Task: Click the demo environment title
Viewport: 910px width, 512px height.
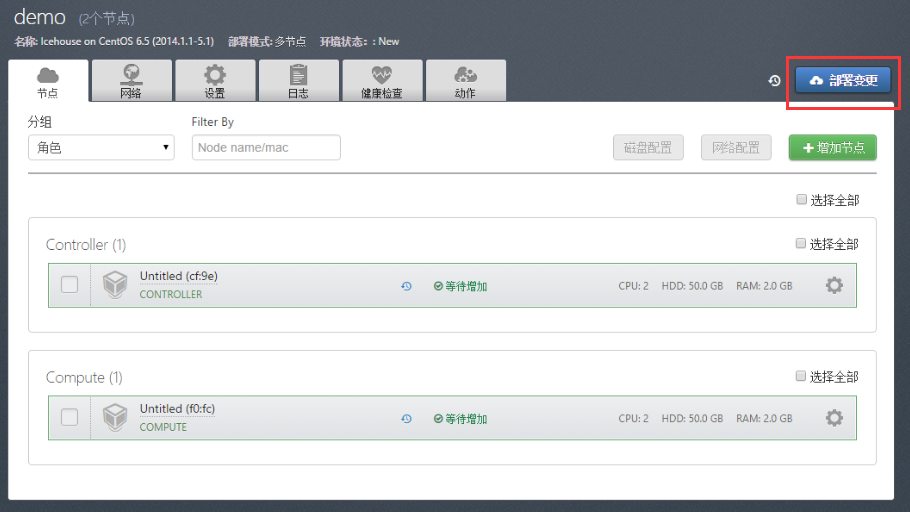Action: click(39, 17)
